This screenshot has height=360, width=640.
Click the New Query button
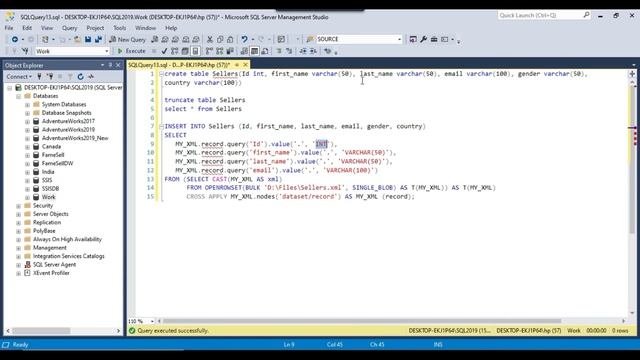pos(127,39)
